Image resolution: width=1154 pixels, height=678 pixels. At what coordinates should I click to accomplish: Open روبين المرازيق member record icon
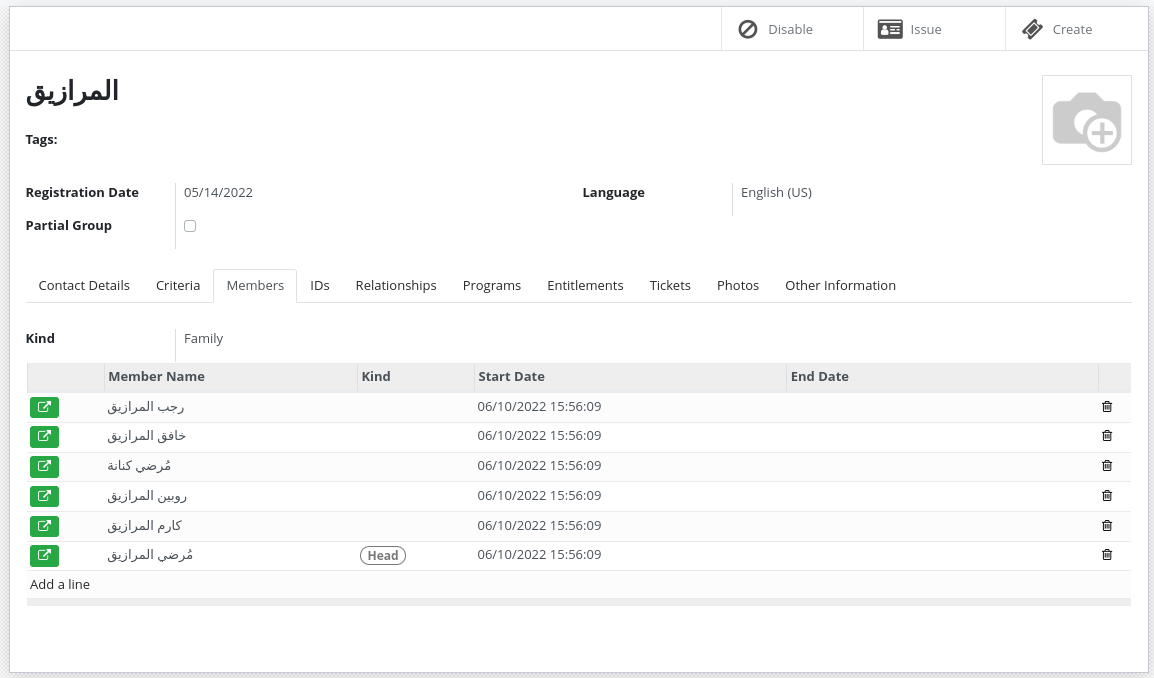[x=44, y=495]
